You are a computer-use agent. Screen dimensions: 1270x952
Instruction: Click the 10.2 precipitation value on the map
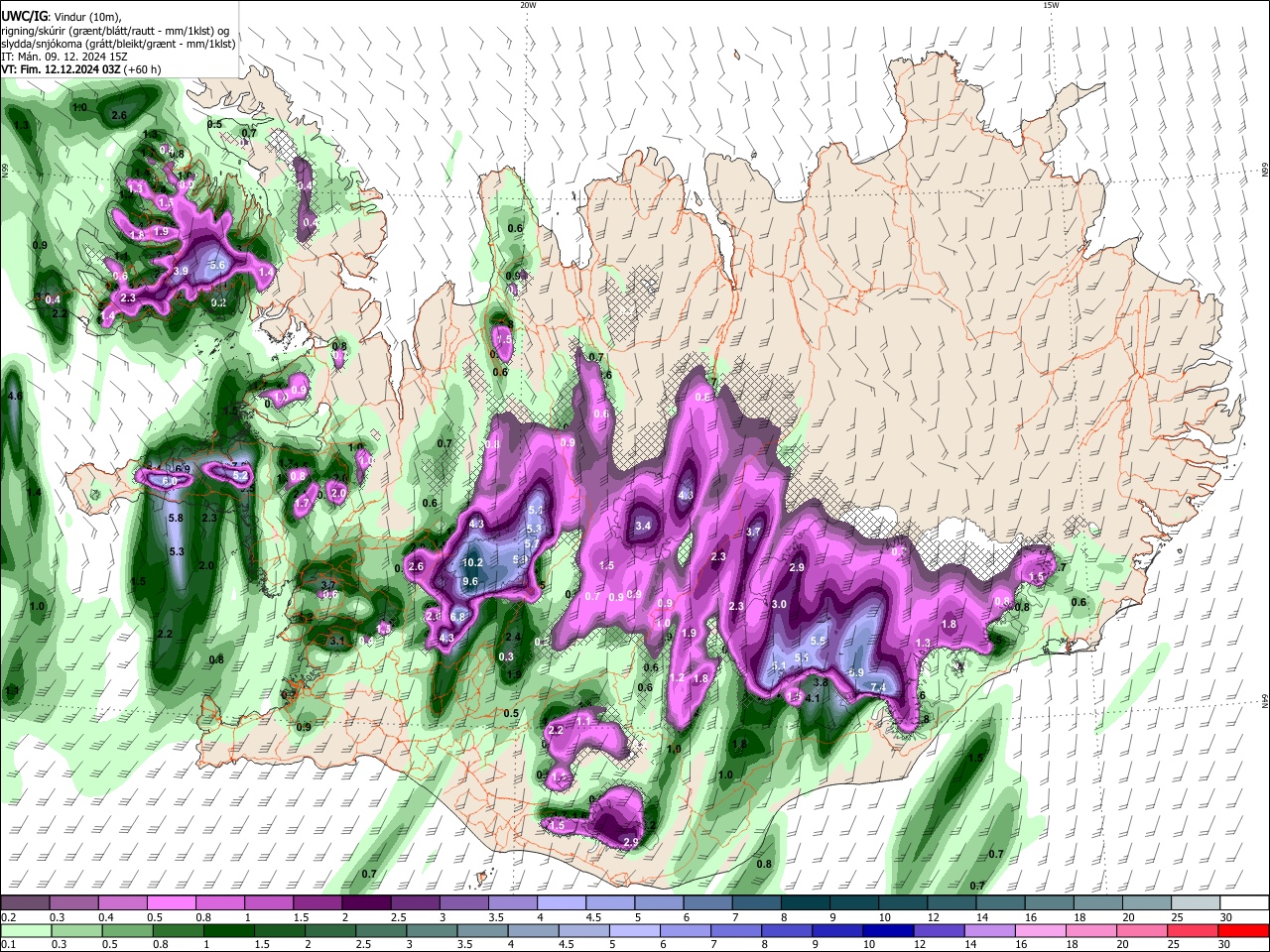coord(473,562)
